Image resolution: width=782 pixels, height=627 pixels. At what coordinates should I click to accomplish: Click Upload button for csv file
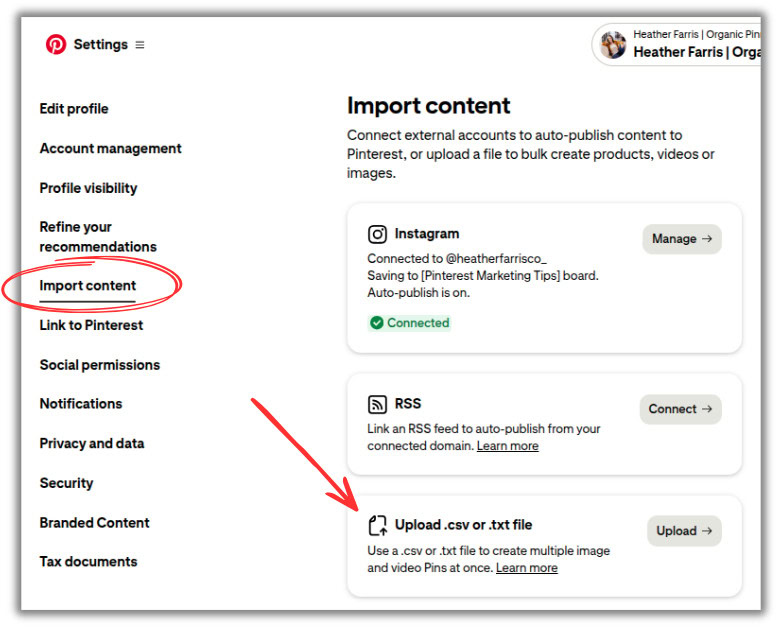pyautogui.click(x=684, y=531)
